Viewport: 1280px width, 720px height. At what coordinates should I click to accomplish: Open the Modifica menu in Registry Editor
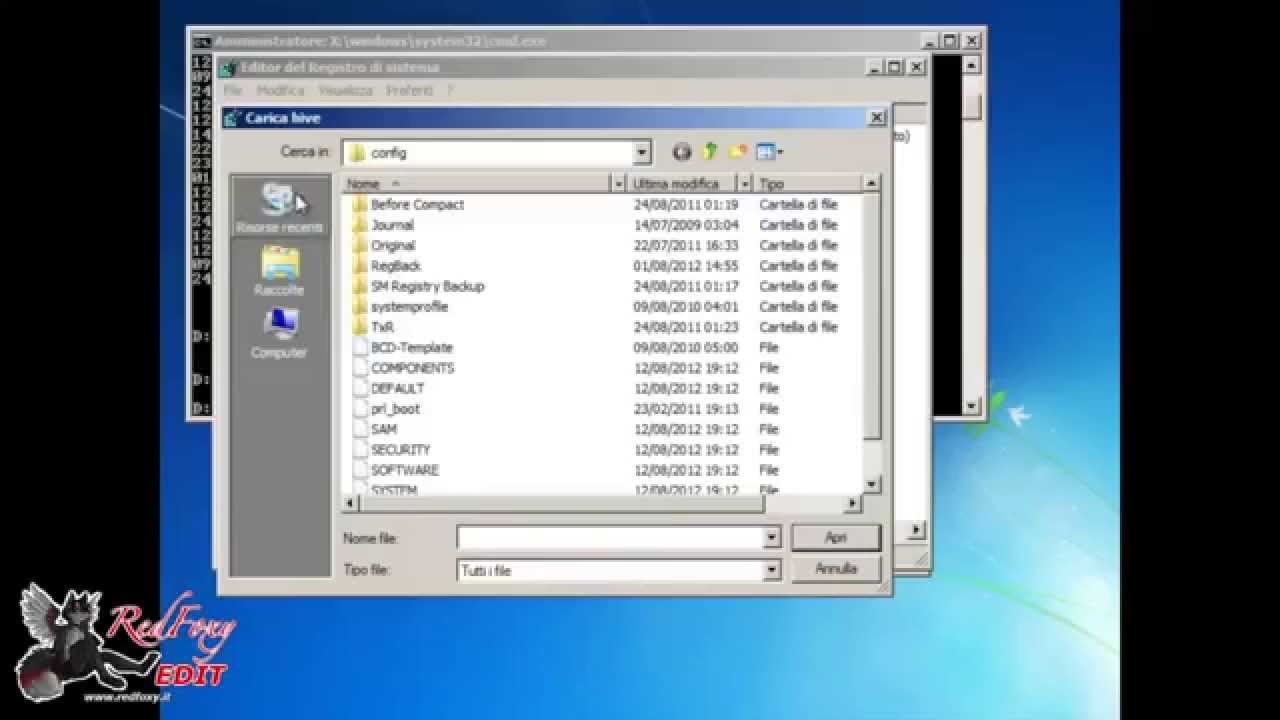280,91
